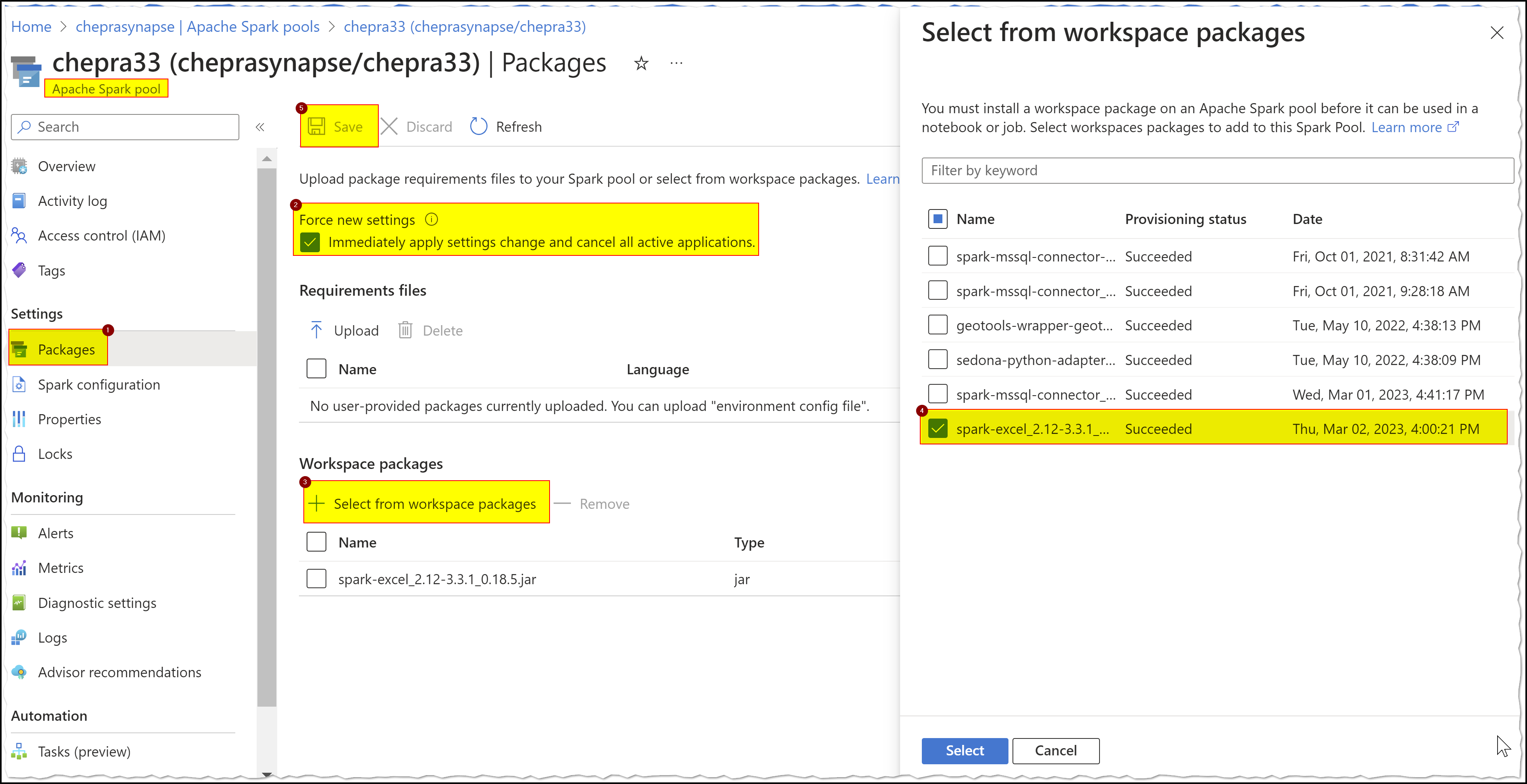Viewport: 1527px width, 784px height.
Task: Click the Save disk icon
Action: click(317, 126)
